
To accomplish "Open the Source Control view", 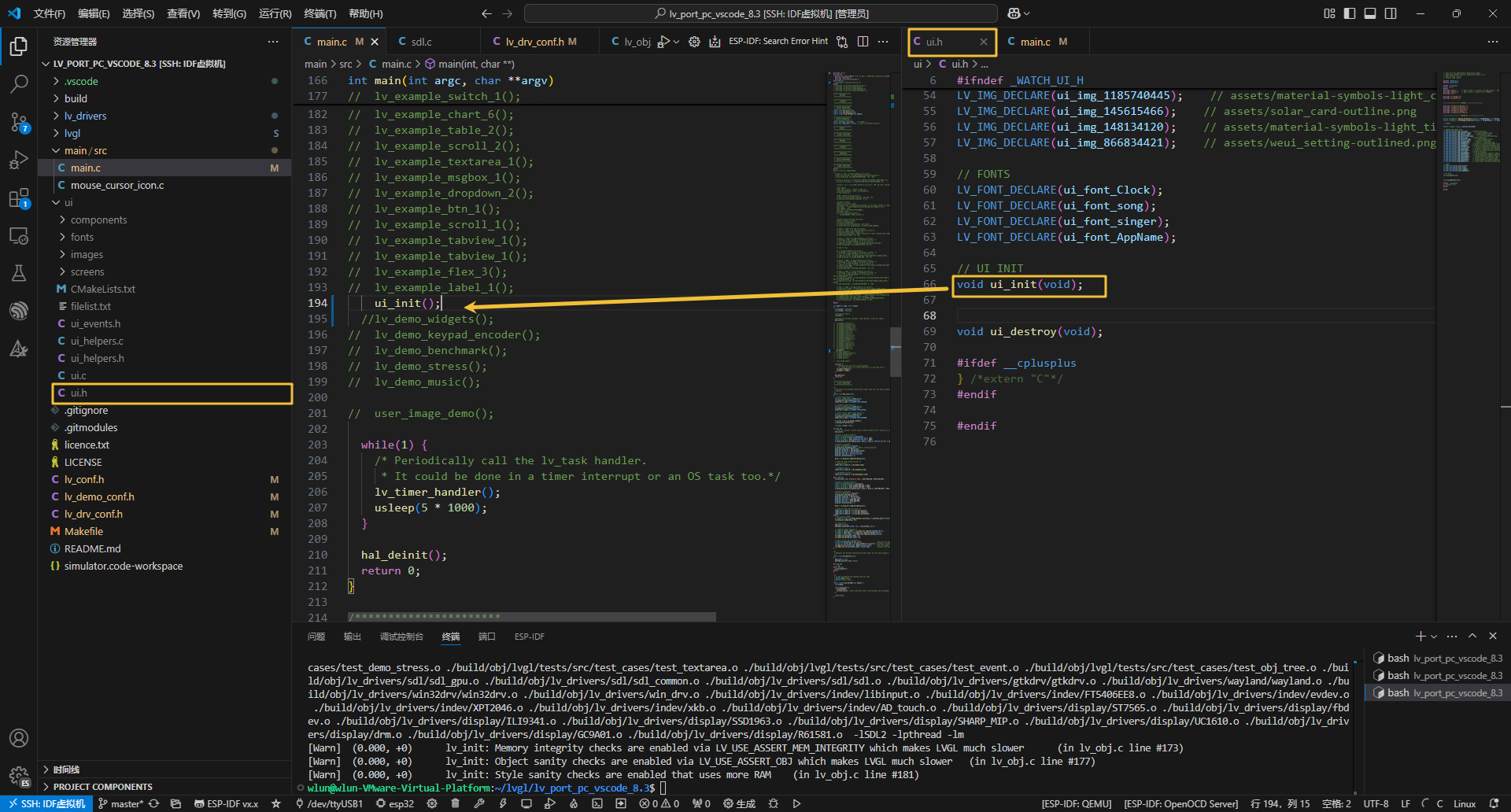I will (x=19, y=122).
